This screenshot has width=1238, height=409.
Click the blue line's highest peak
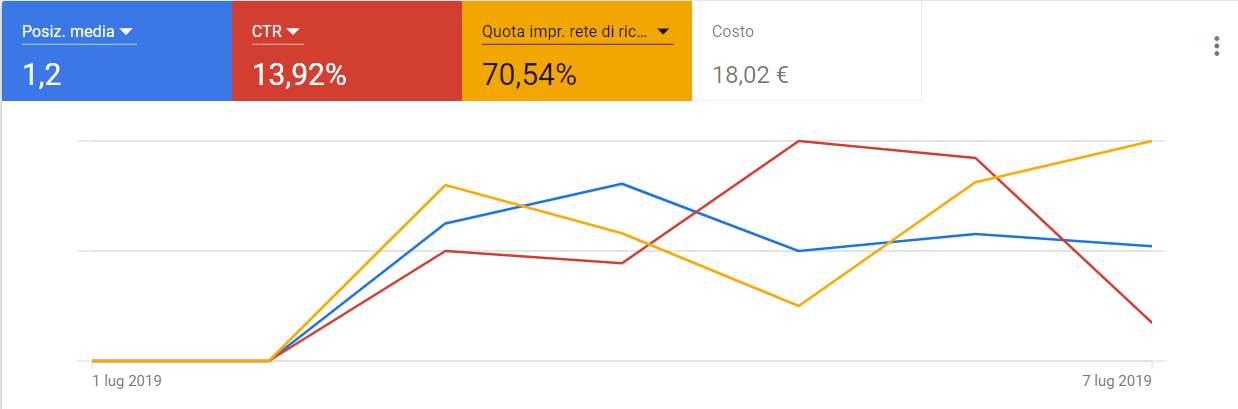pos(622,184)
